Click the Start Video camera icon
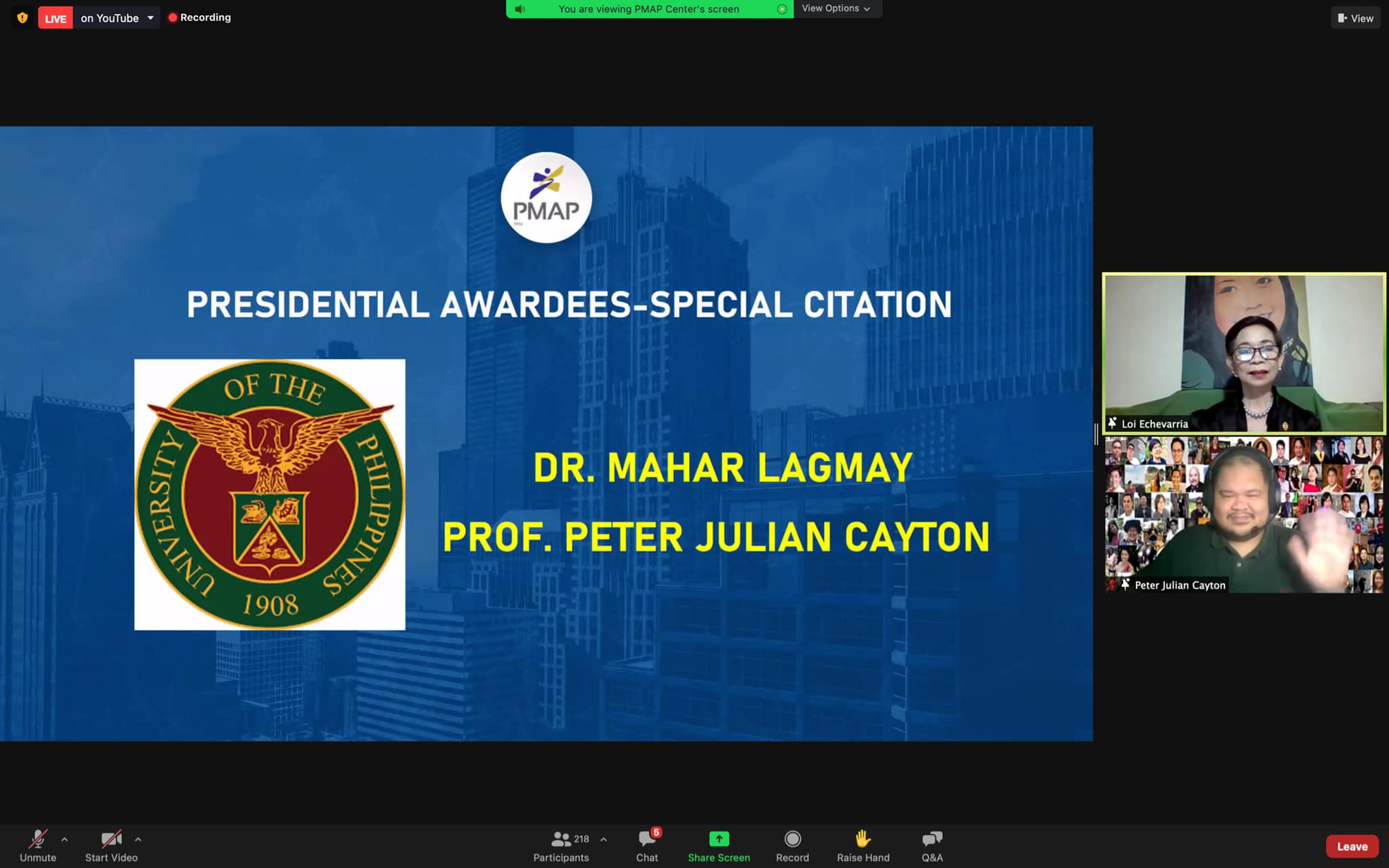 tap(111, 840)
